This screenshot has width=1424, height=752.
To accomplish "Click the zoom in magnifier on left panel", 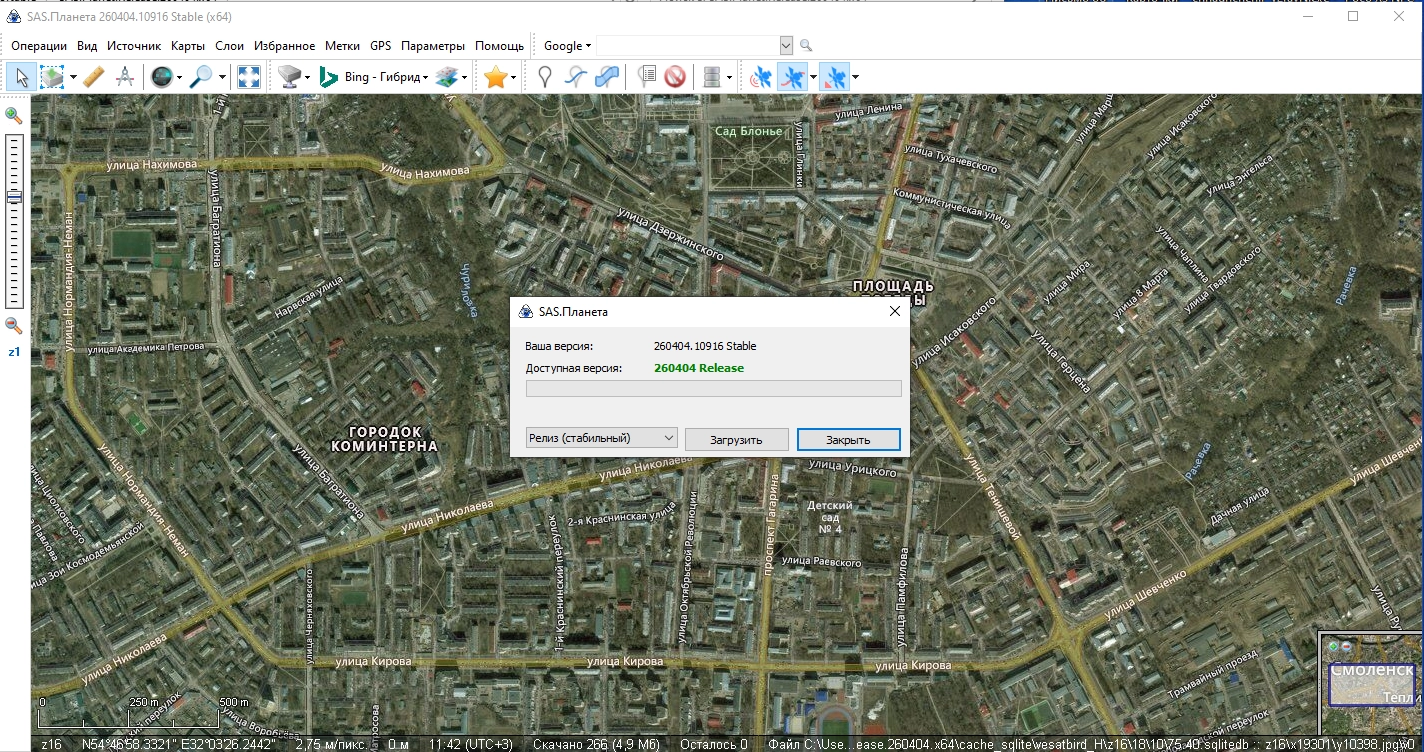I will click(x=14, y=116).
